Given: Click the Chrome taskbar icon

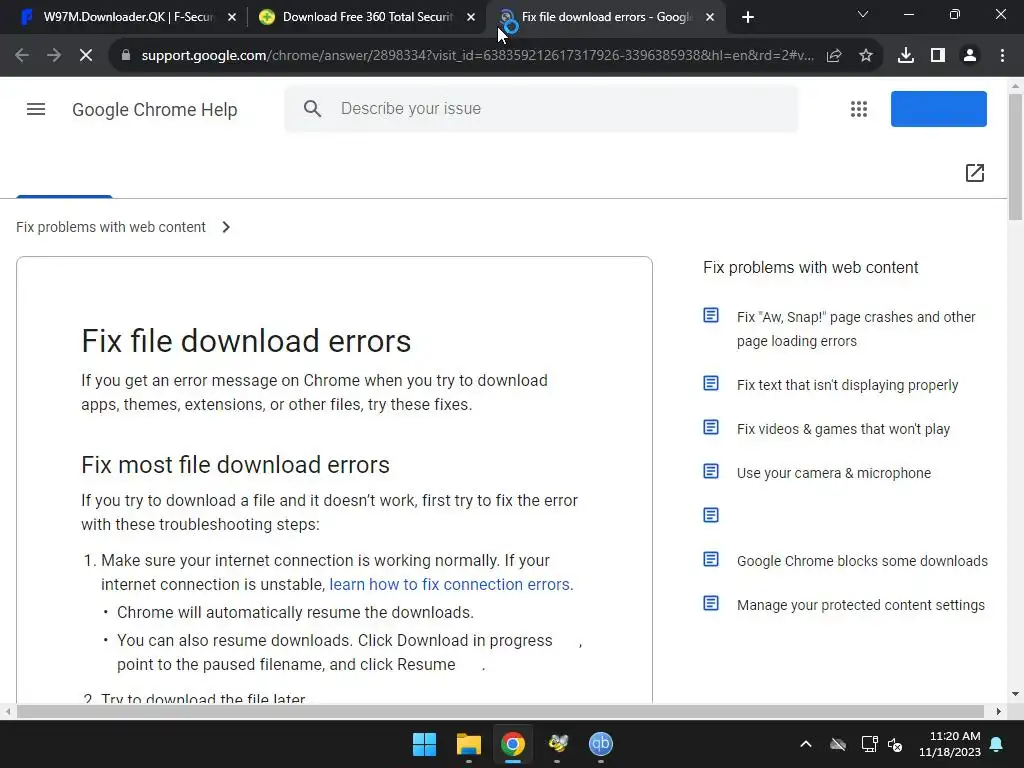Looking at the screenshot, I should (513, 744).
